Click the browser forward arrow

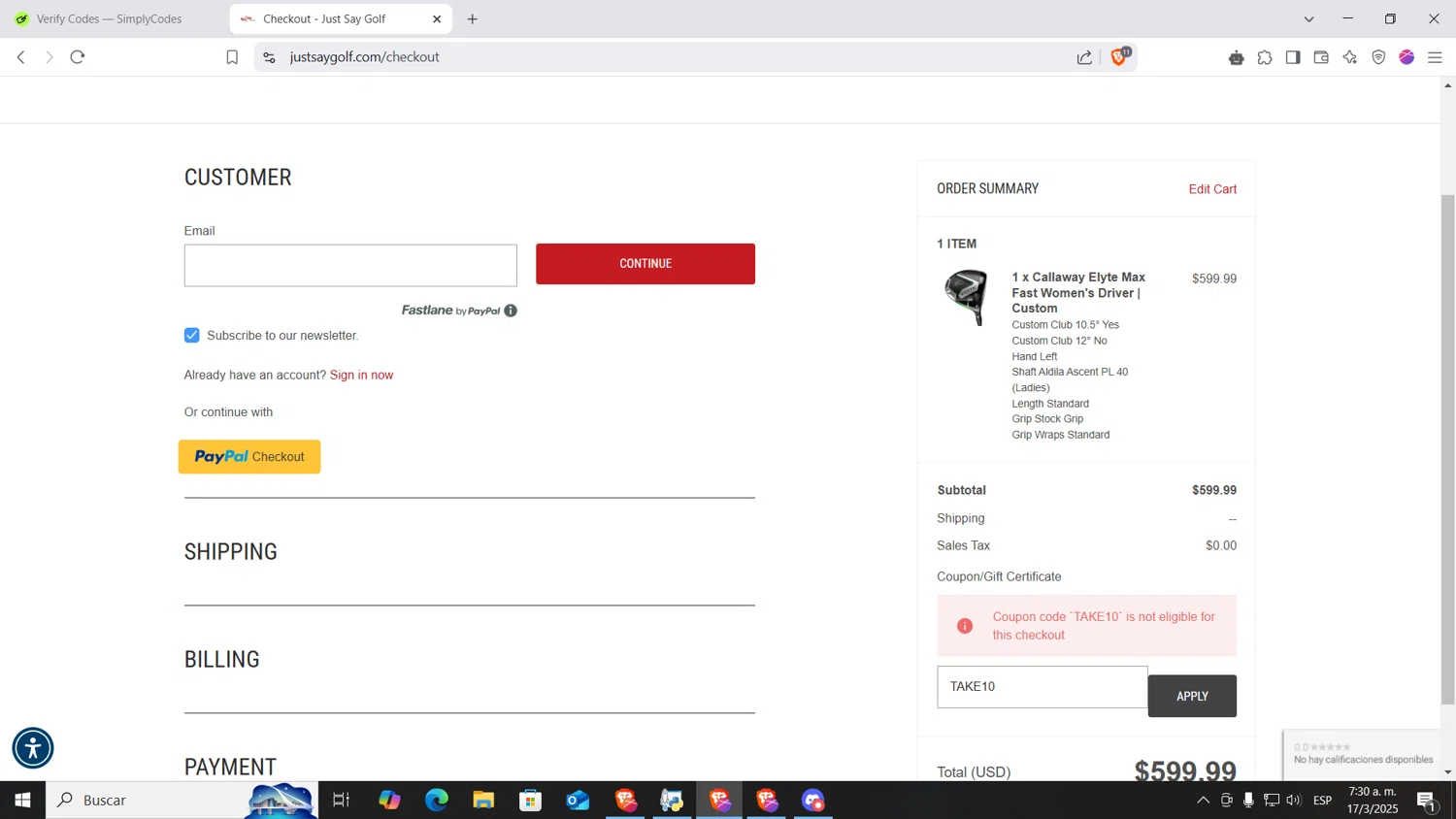(x=49, y=57)
